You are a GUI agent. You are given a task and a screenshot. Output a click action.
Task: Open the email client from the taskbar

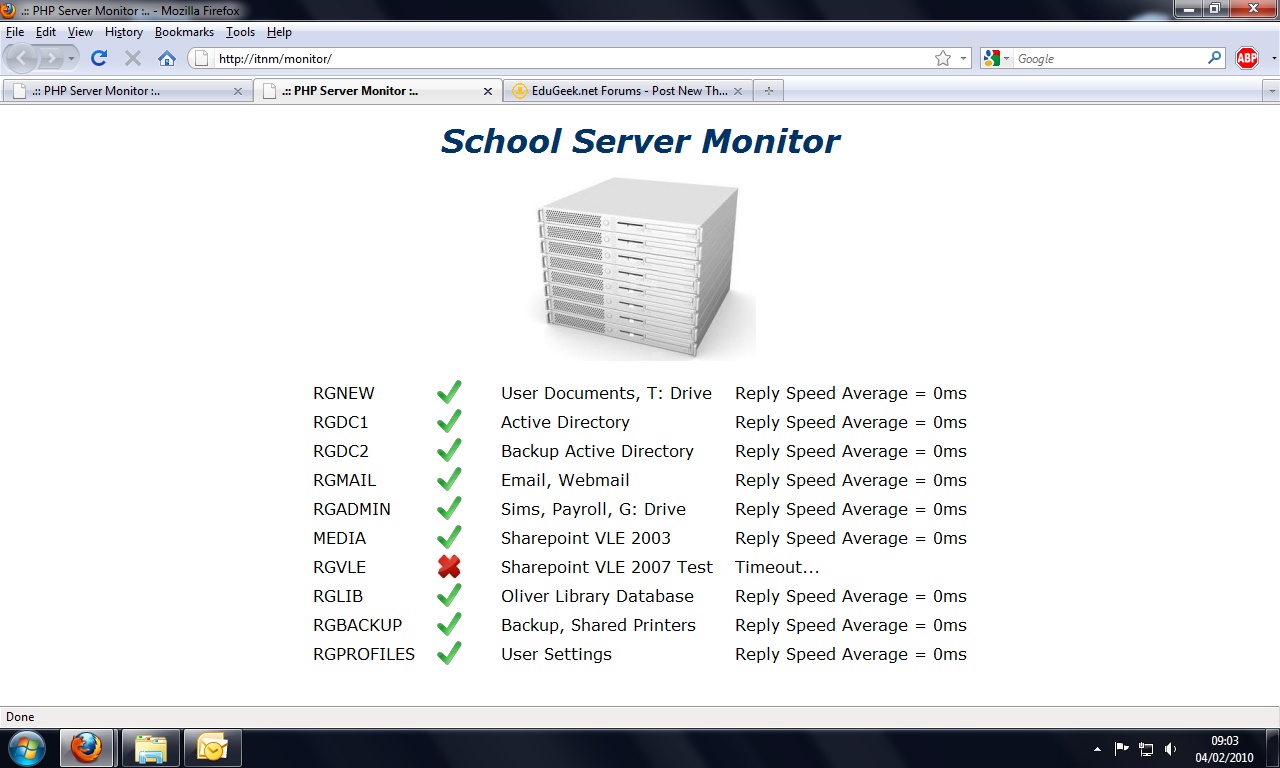[x=212, y=747]
